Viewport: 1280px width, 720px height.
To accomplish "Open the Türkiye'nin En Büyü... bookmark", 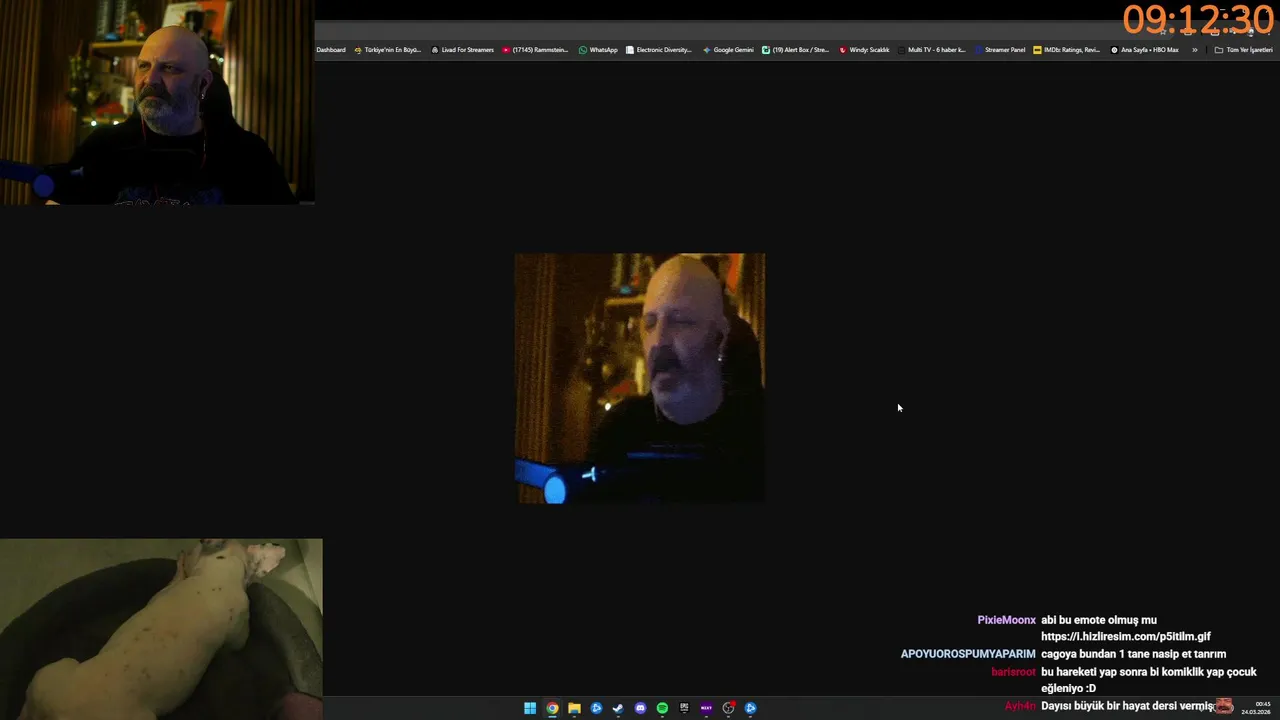I will (x=388, y=50).
